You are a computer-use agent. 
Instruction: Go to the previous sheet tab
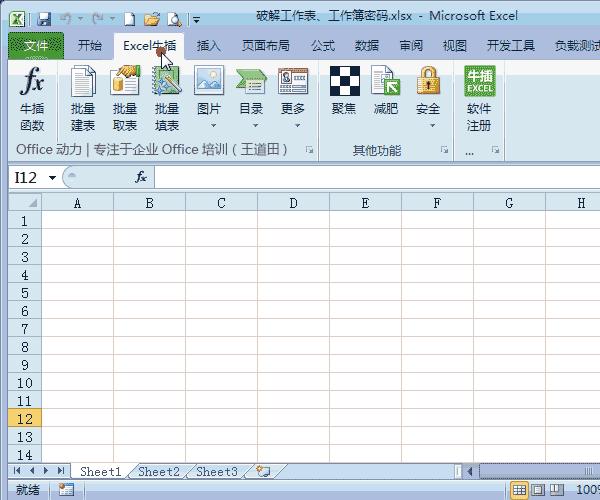32,471
